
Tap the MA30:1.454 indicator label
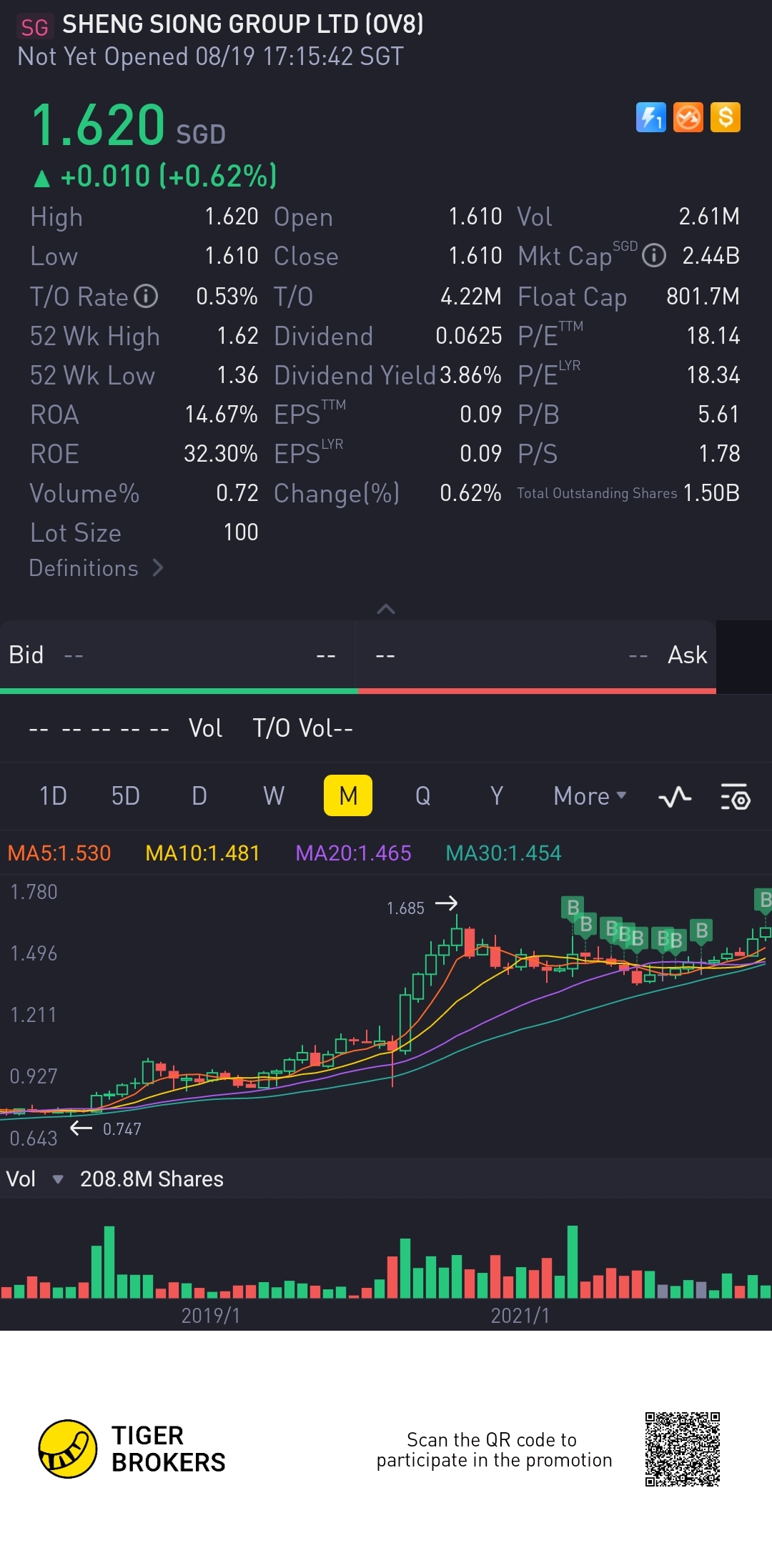[x=503, y=853]
